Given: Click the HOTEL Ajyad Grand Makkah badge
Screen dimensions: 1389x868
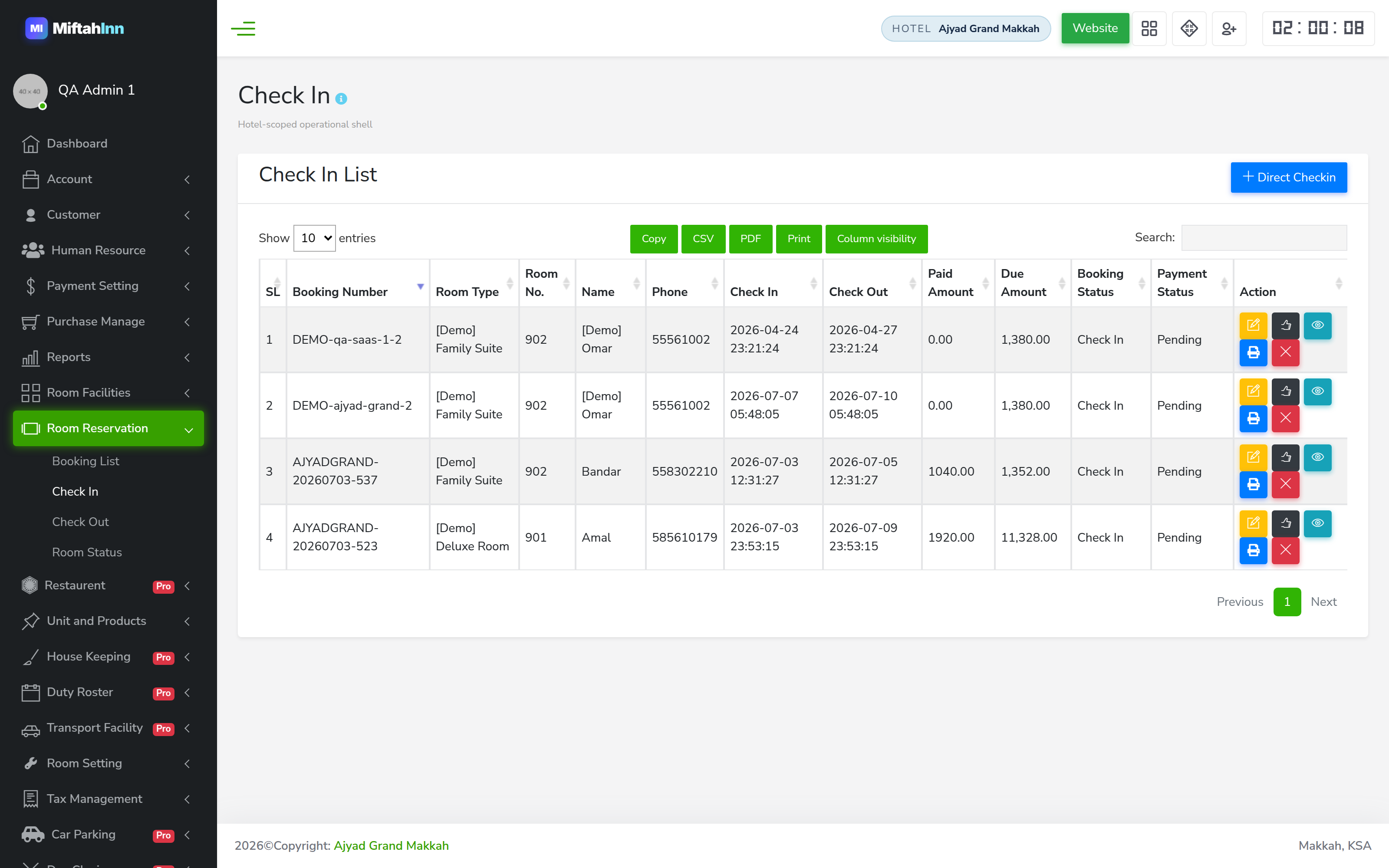Looking at the screenshot, I should point(966,29).
